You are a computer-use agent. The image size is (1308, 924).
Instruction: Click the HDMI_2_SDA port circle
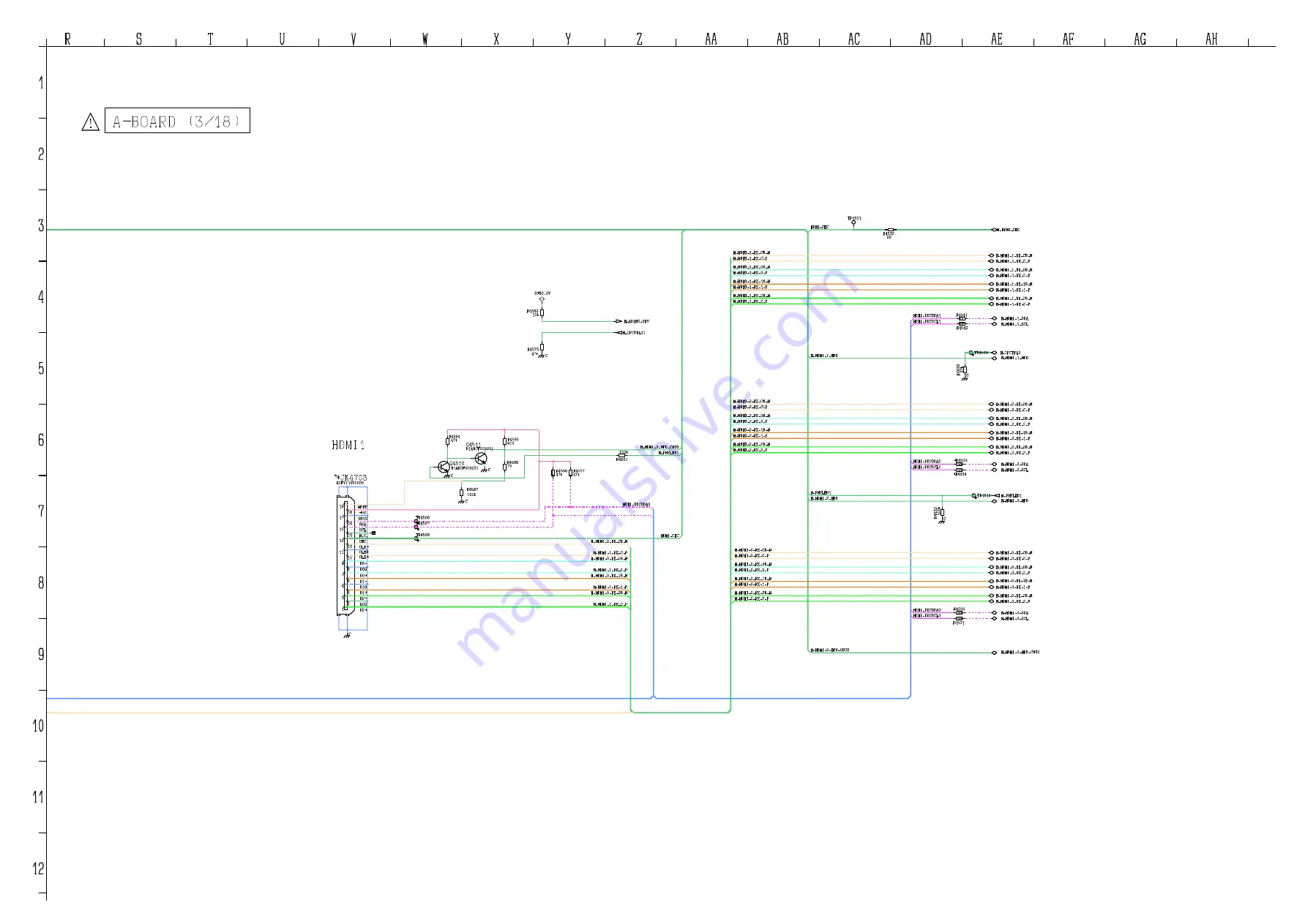click(x=994, y=465)
